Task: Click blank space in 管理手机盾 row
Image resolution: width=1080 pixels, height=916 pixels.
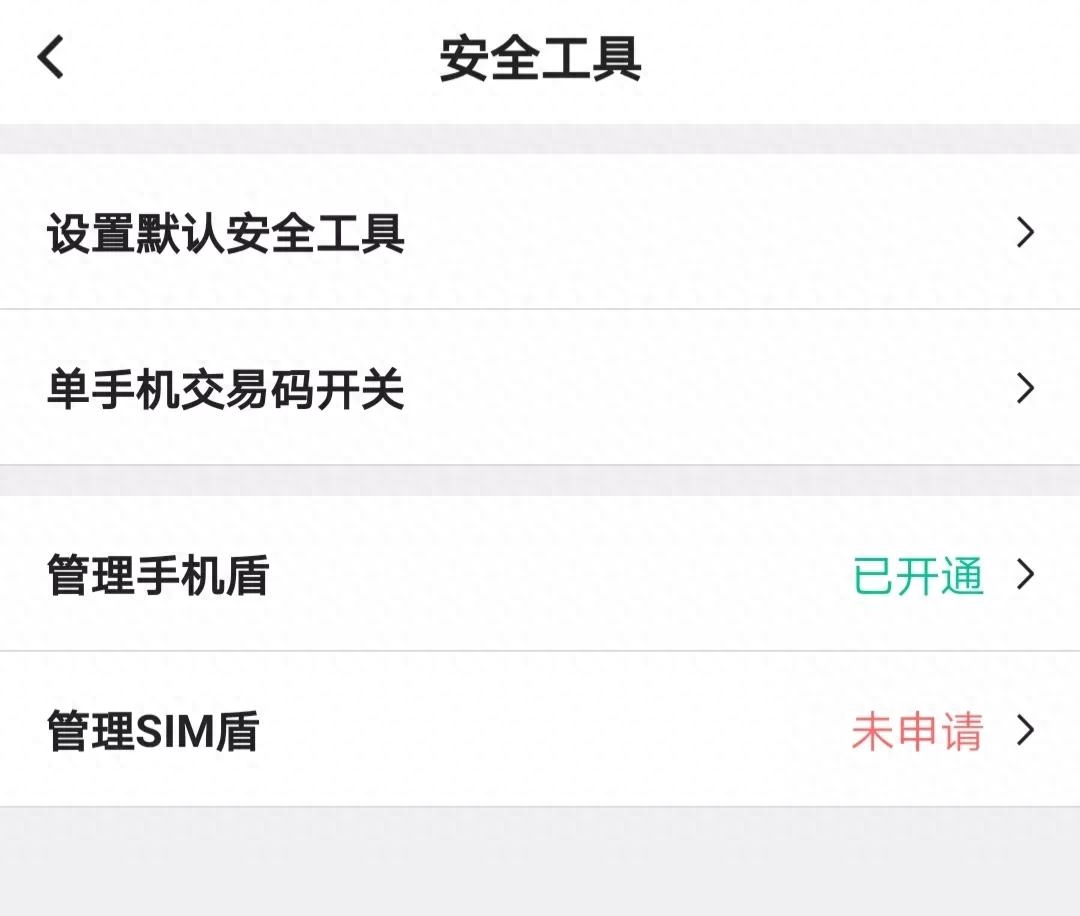Action: [x=551, y=574]
